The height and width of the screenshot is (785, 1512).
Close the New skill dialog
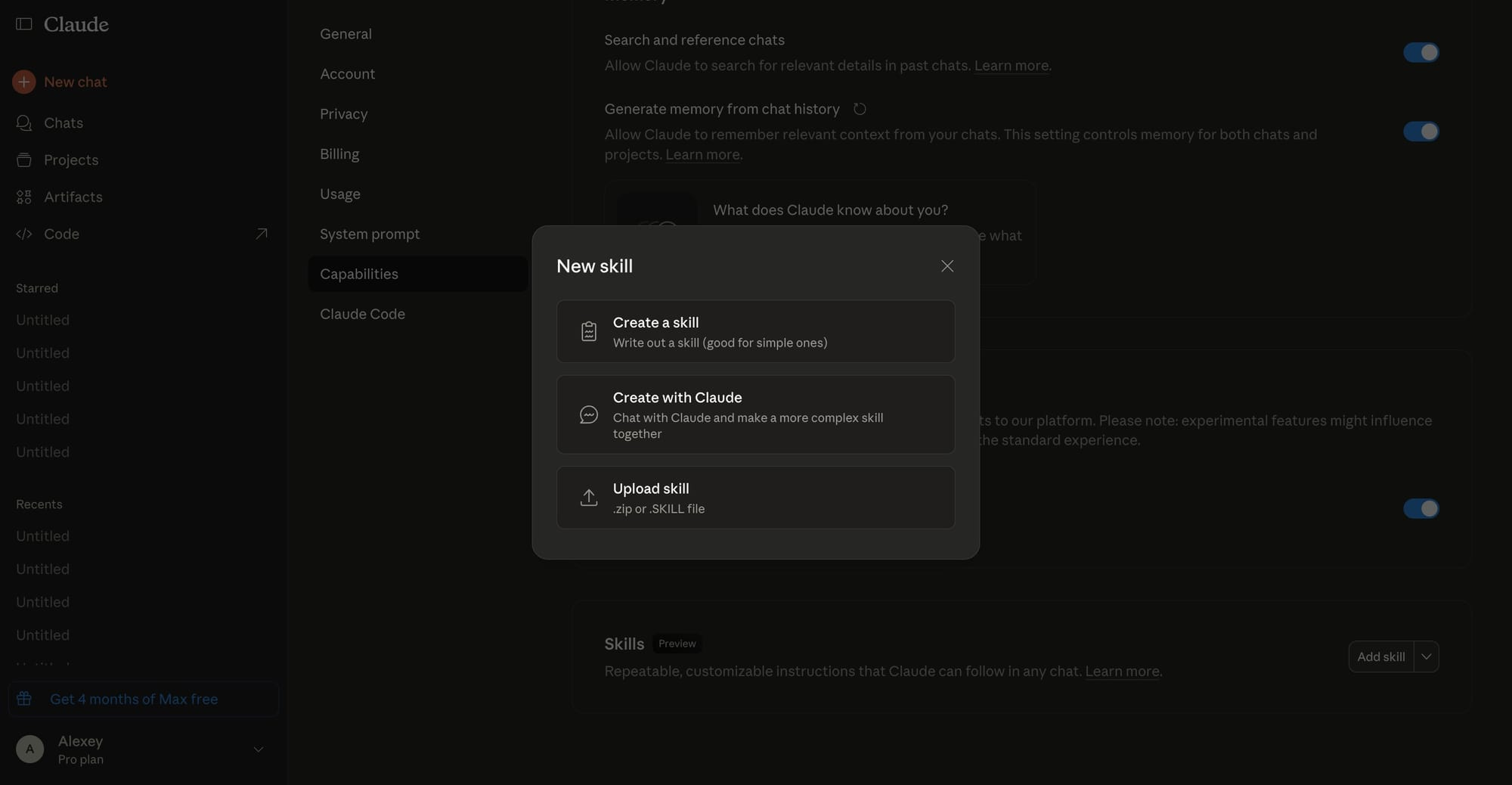(947, 266)
